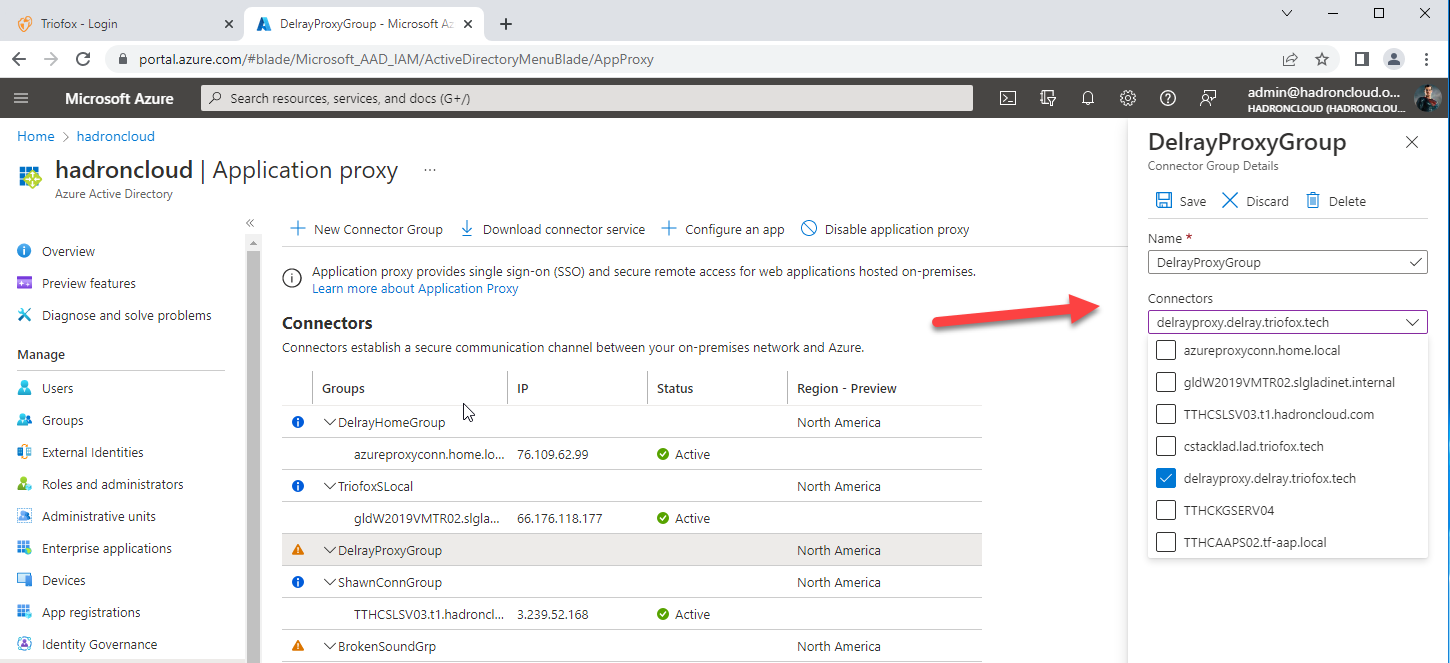Check gldW2019VMTR02.slgladinet.internal connector
The width and height of the screenshot is (1450, 663).
pyautogui.click(x=1165, y=382)
